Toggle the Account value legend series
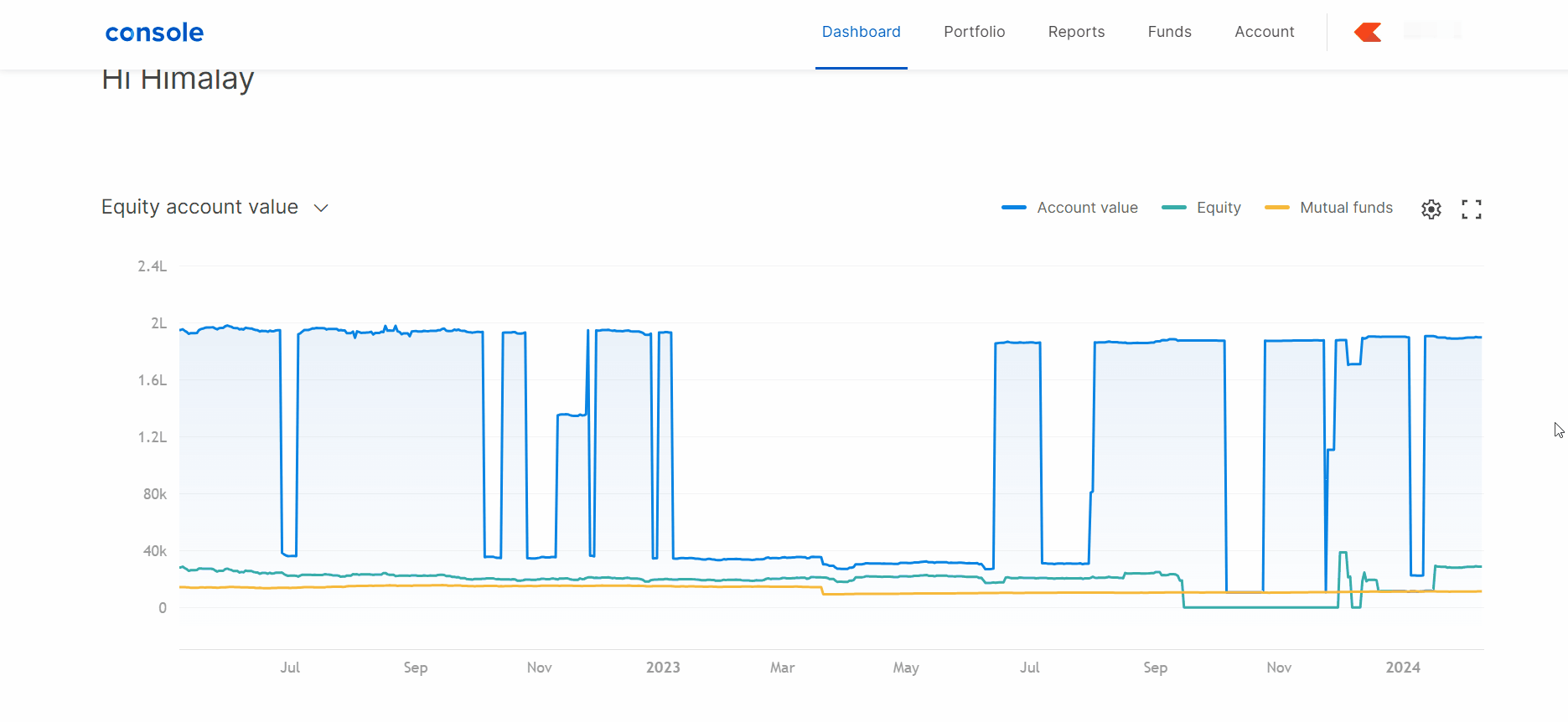This screenshot has height=722, width=1568. (1069, 208)
